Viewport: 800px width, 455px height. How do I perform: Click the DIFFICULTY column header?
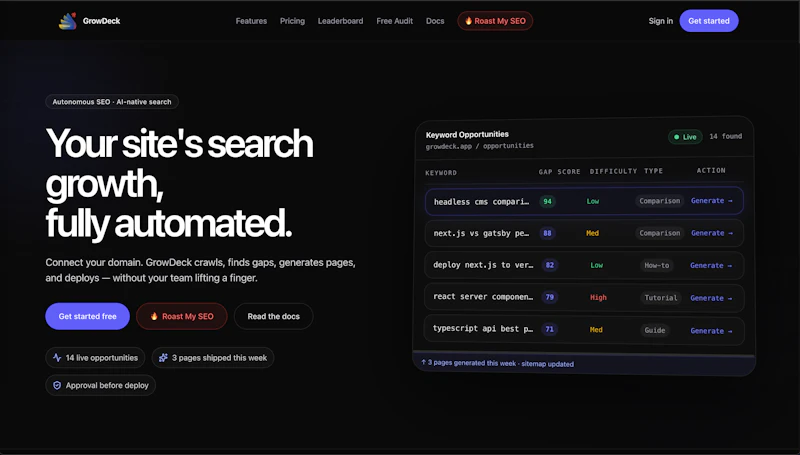[613, 171]
